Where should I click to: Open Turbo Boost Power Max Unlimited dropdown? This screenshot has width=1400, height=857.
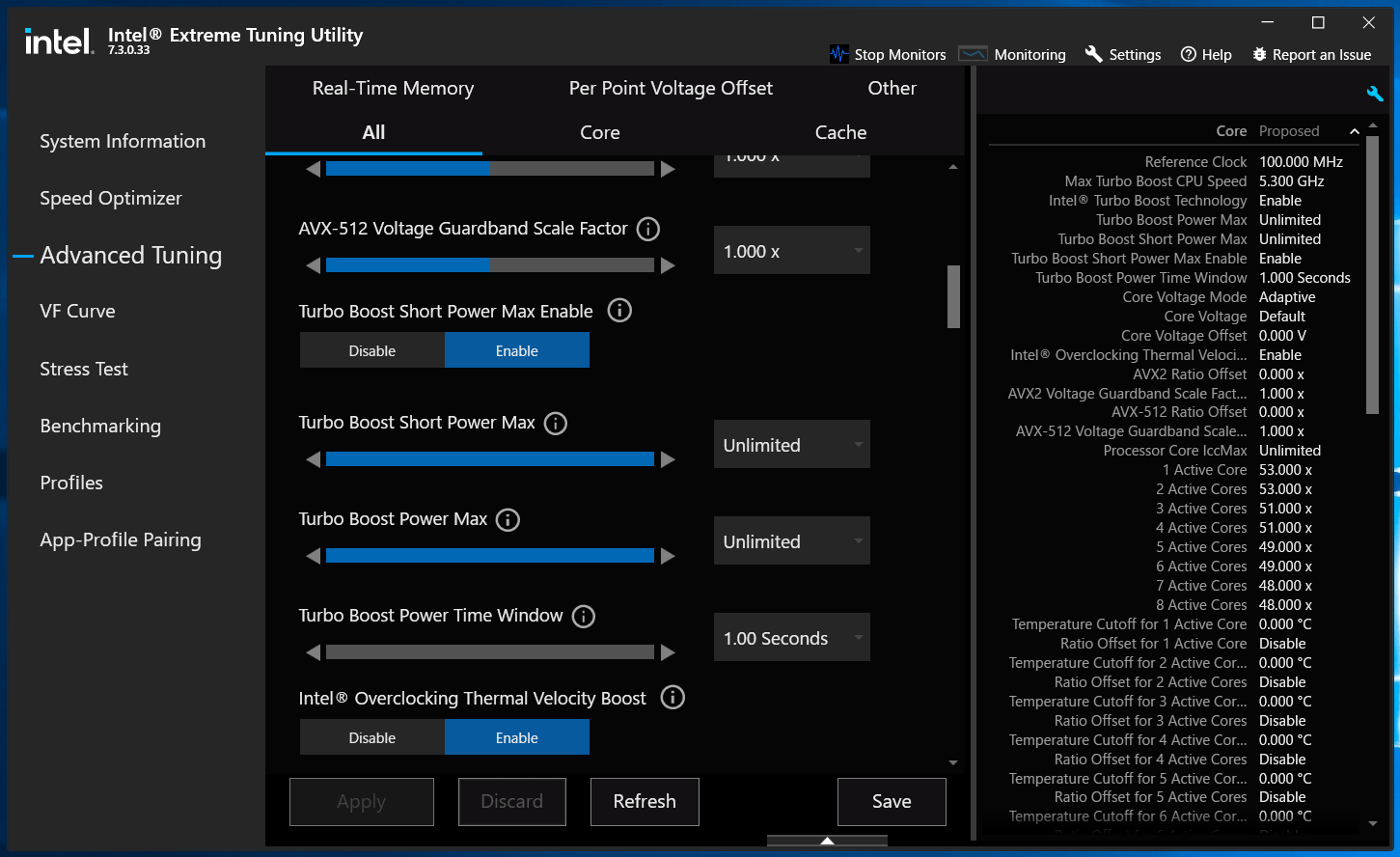tap(792, 541)
